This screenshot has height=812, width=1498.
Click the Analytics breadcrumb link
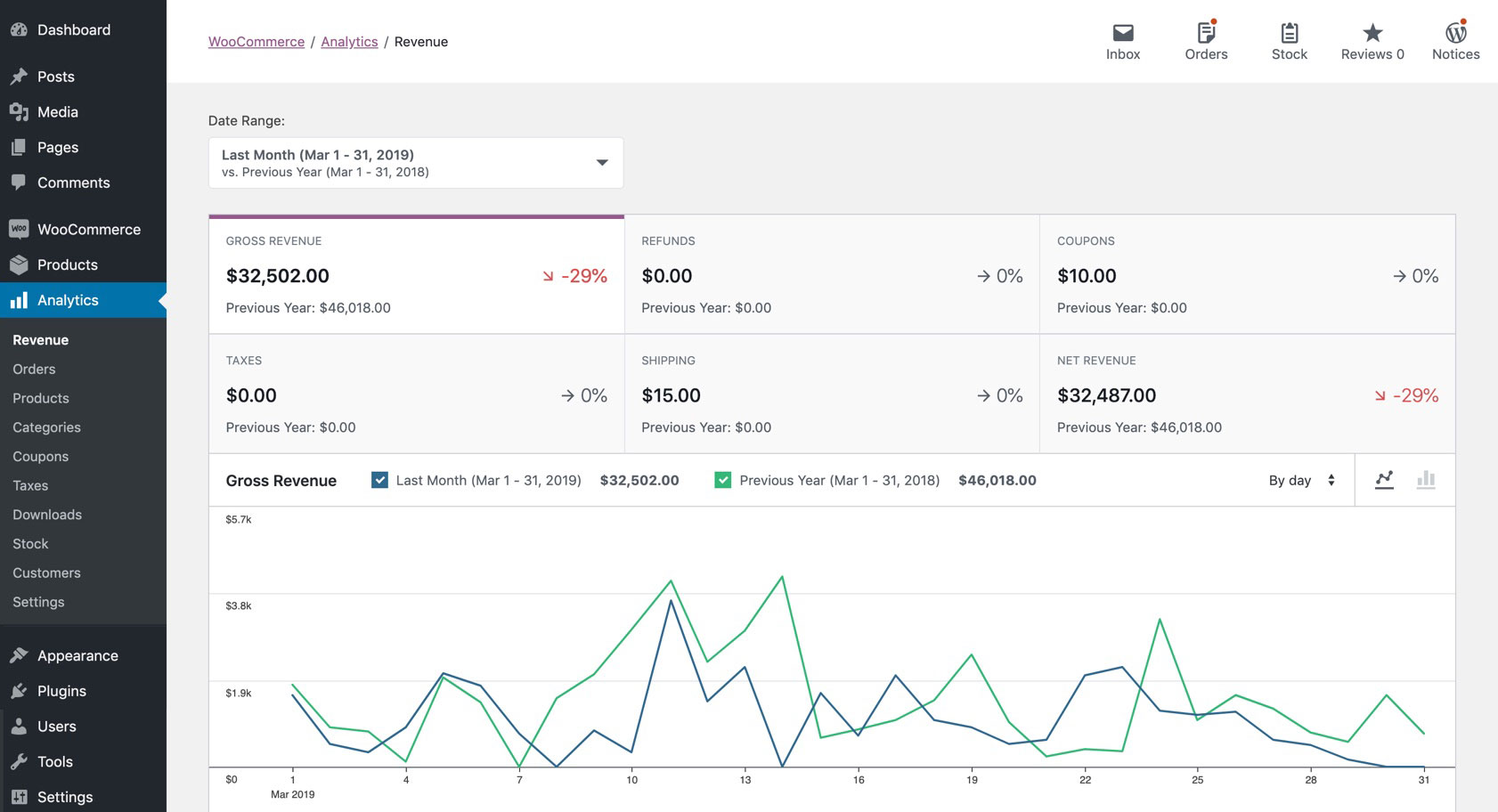(349, 42)
